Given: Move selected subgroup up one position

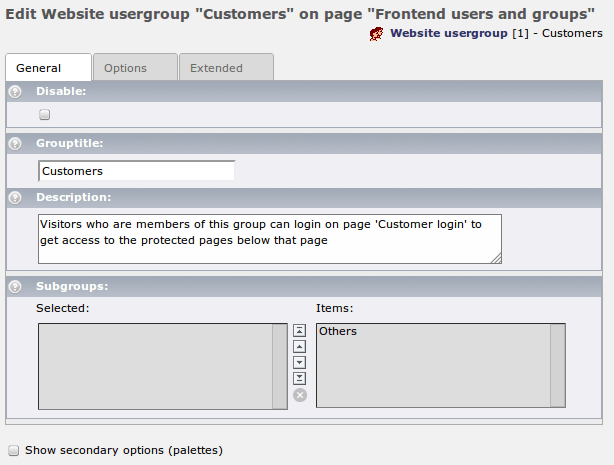Looking at the screenshot, I should pos(299,346).
